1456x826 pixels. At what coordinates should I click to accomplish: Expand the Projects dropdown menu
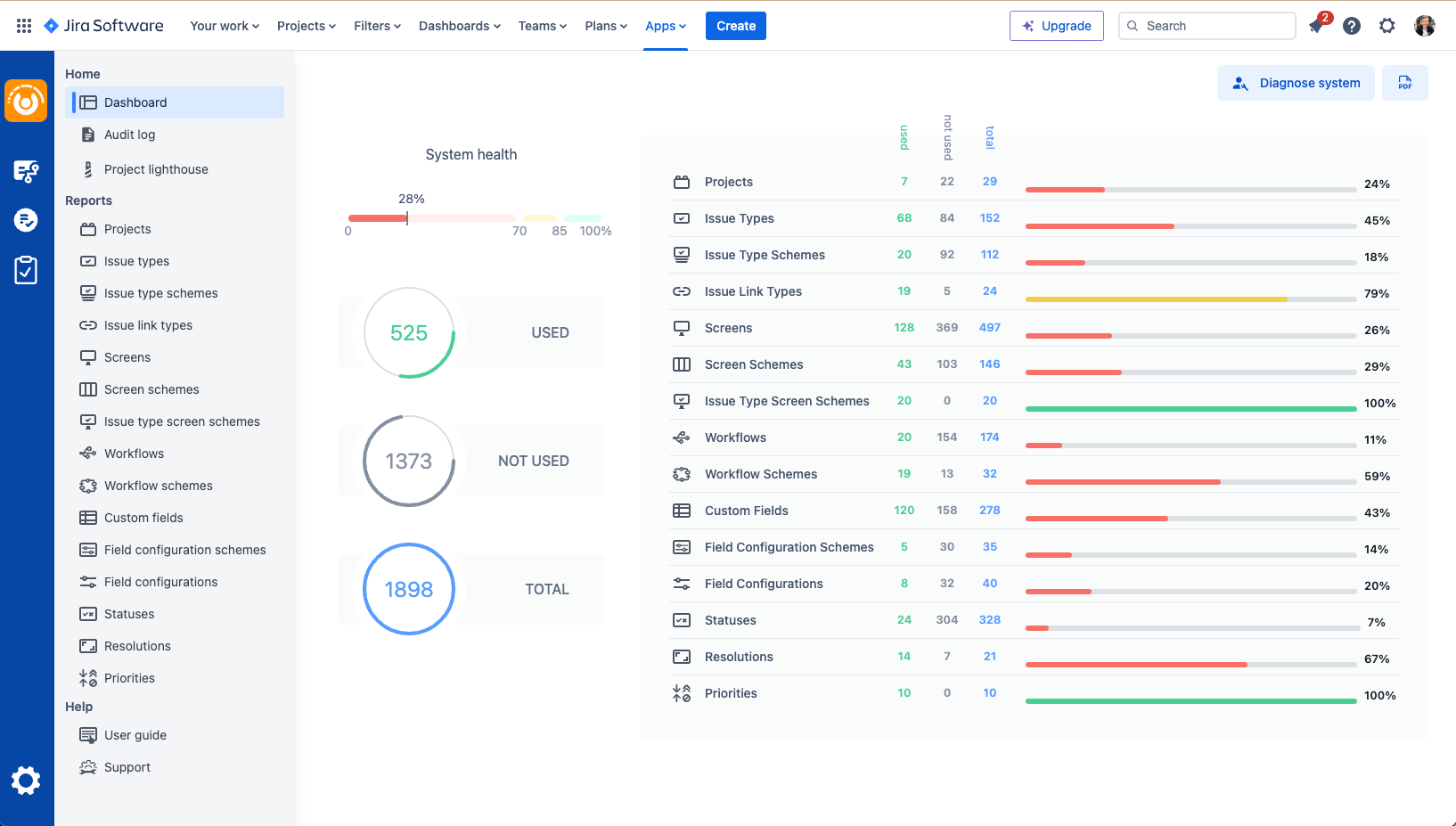(307, 26)
